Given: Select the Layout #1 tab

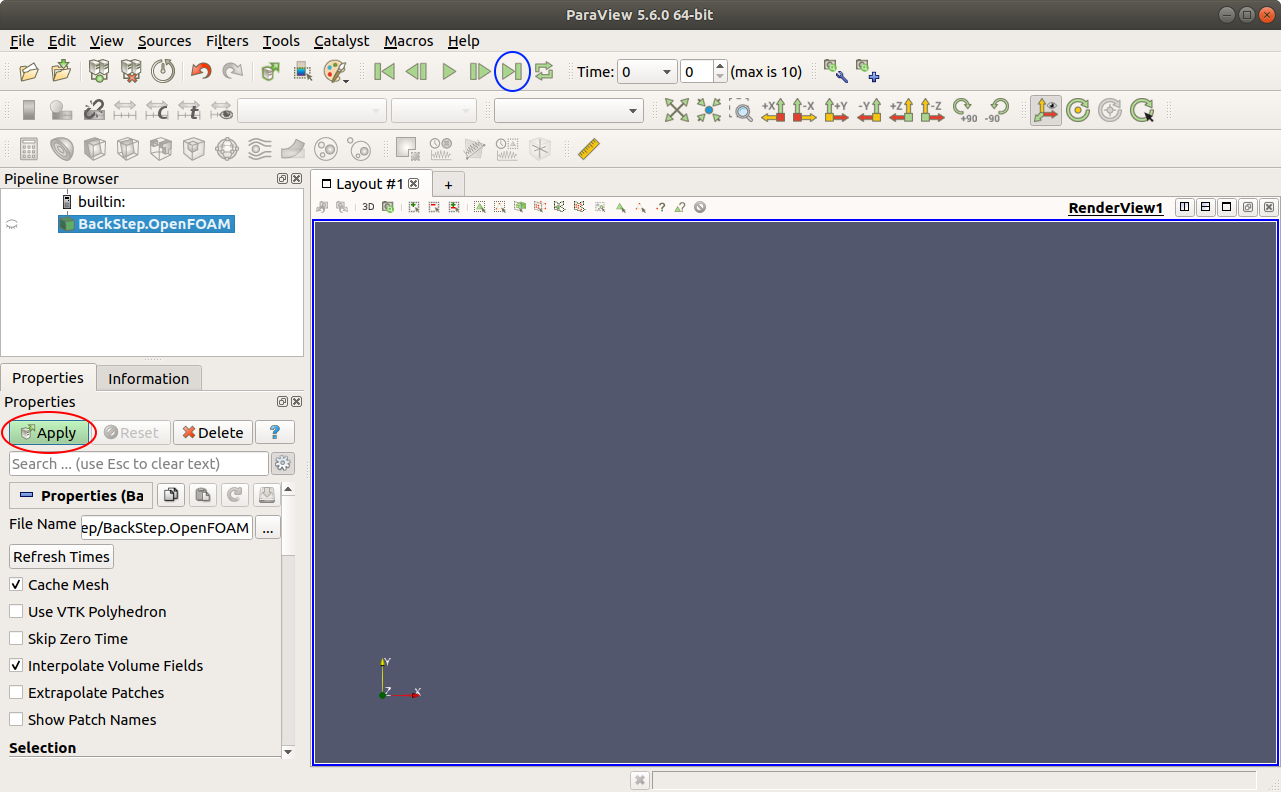Looking at the screenshot, I should pos(369,184).
